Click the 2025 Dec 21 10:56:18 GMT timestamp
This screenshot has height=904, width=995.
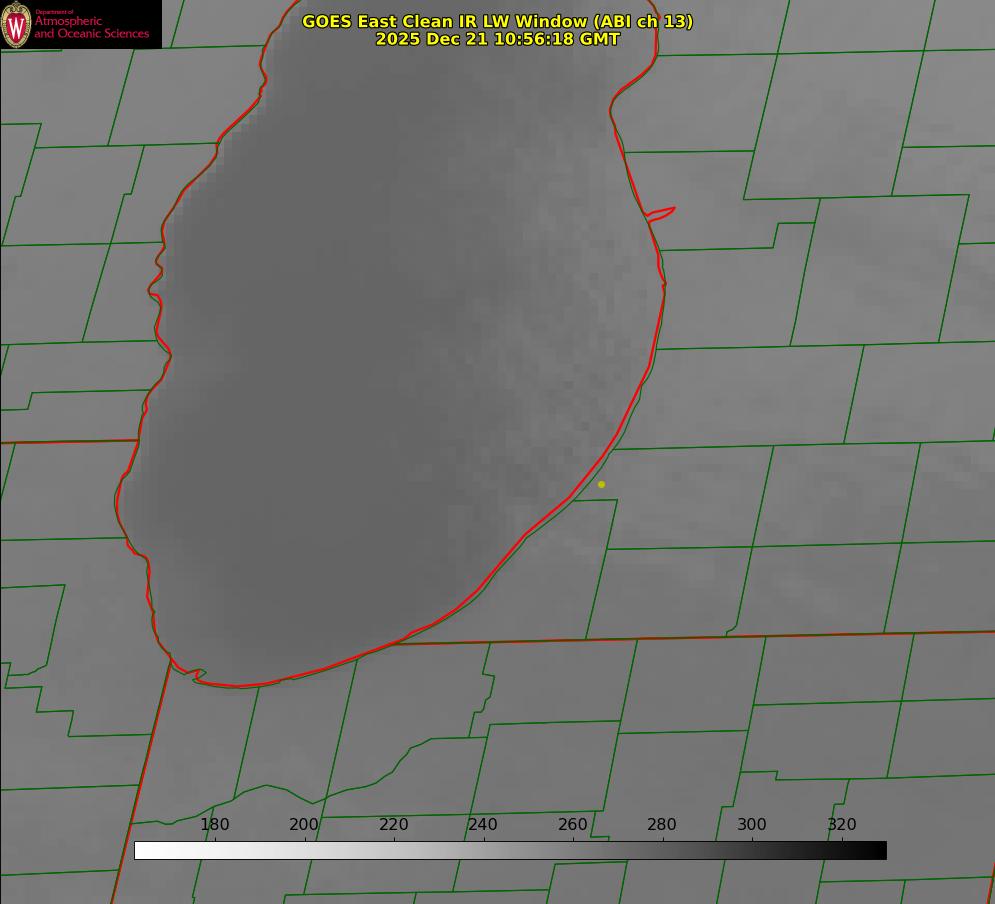coord(497,39)
